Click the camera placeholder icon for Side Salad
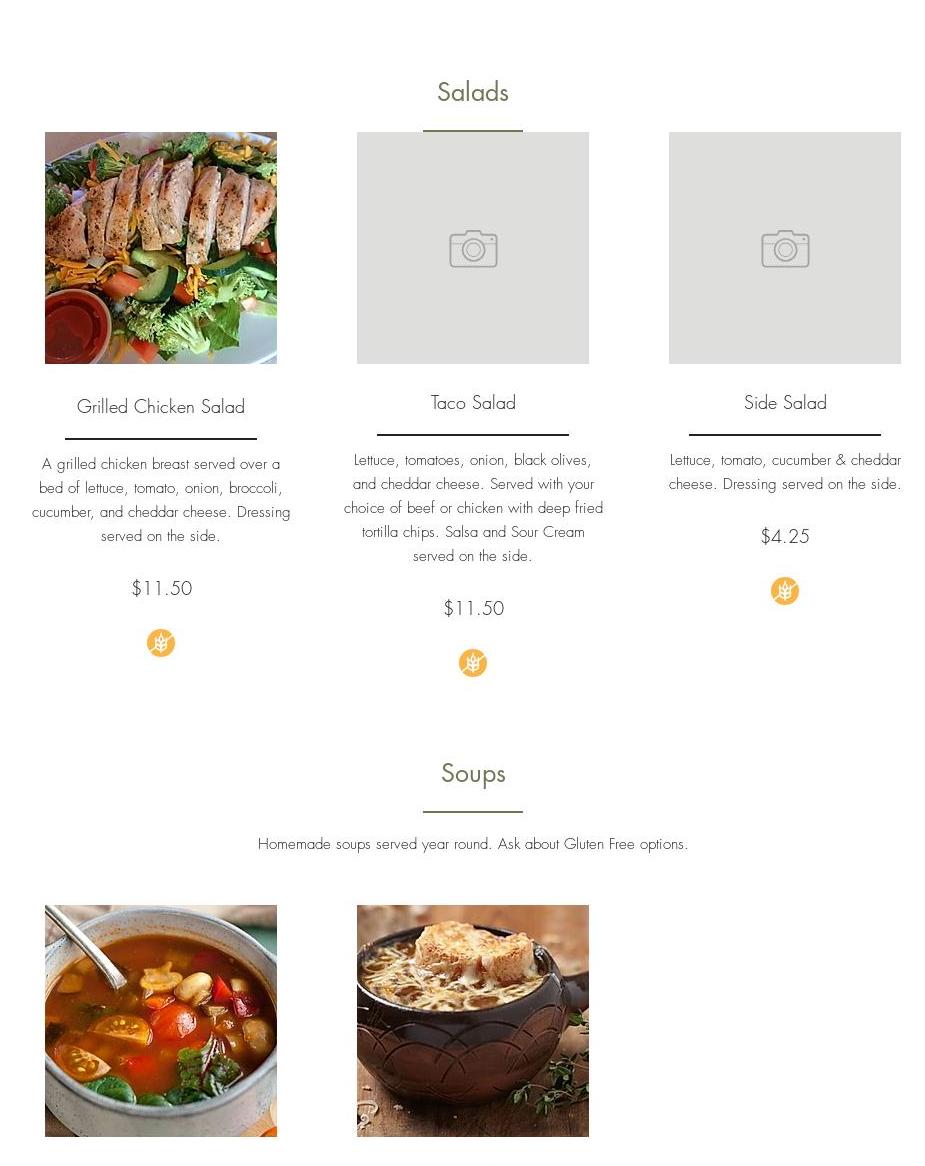 point(784,248)
